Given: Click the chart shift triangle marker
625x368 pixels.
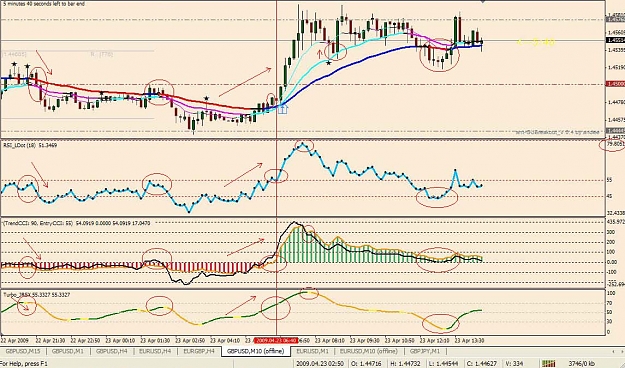Looking at the screenshot, I should [x=483, y=2].
